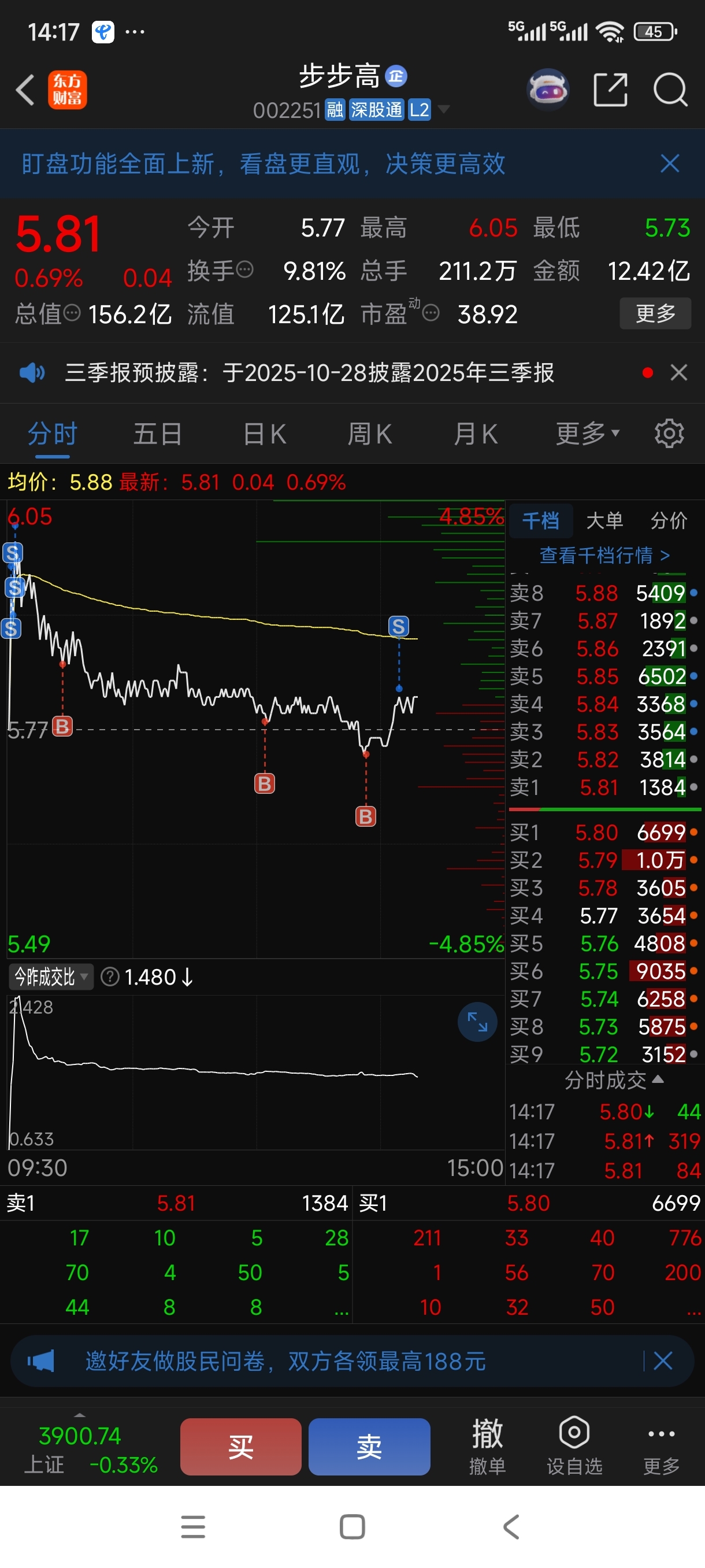The image size is (705, 1568).
Task: Select the 买1 5.80 order row
Action: 604,832
